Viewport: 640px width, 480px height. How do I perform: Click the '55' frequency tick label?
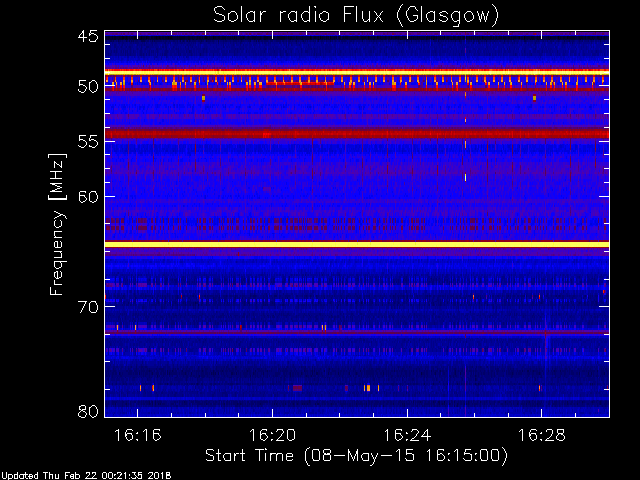point(88,142)
